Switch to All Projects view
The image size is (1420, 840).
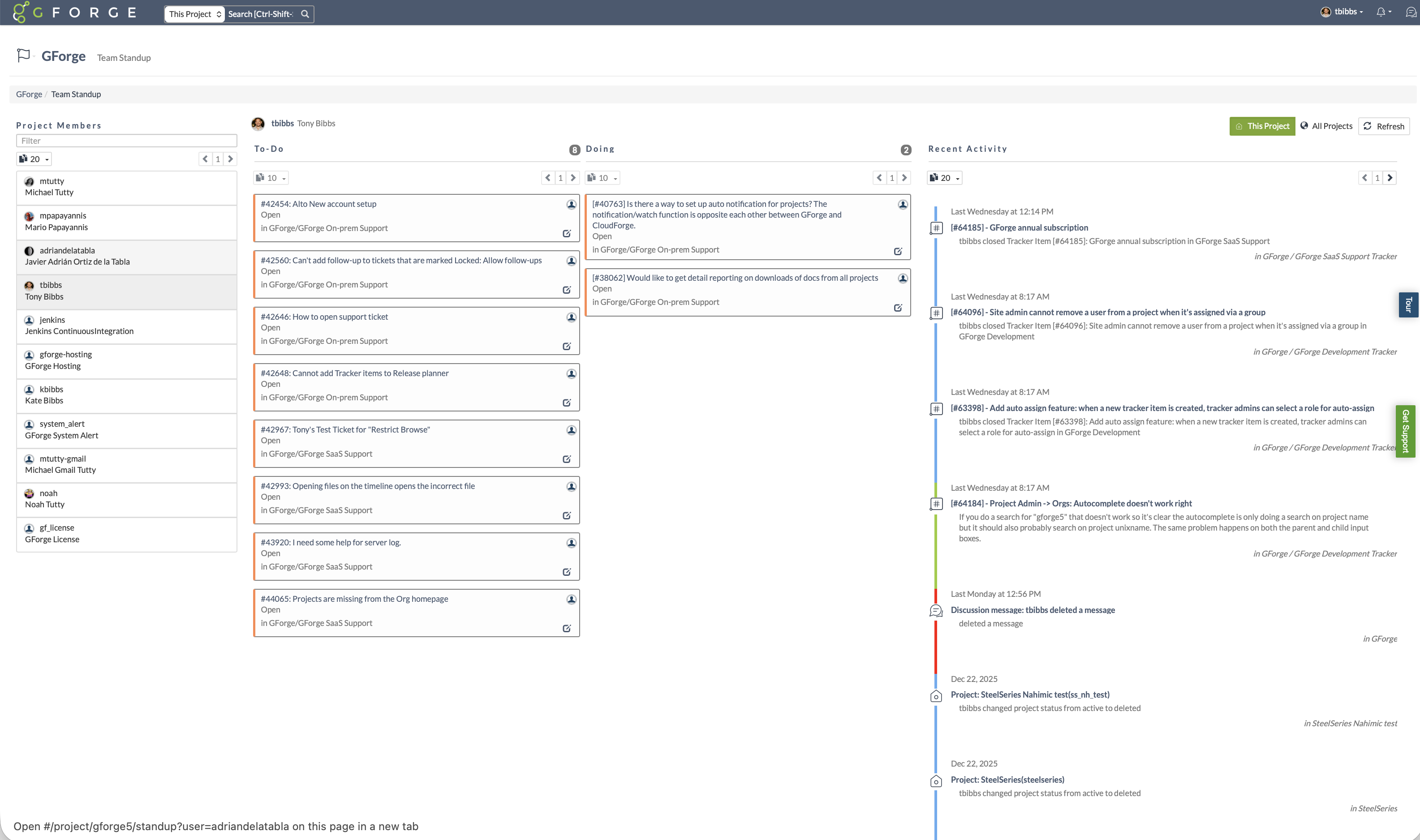(1326, 126)
